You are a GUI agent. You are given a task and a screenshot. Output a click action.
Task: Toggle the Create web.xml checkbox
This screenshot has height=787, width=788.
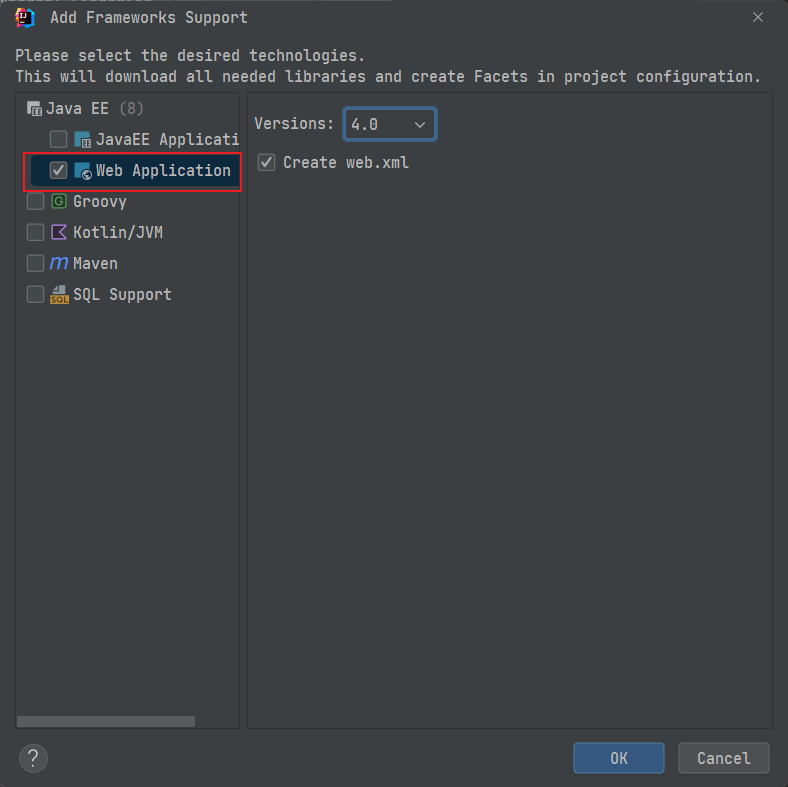(x=266, y=162)
